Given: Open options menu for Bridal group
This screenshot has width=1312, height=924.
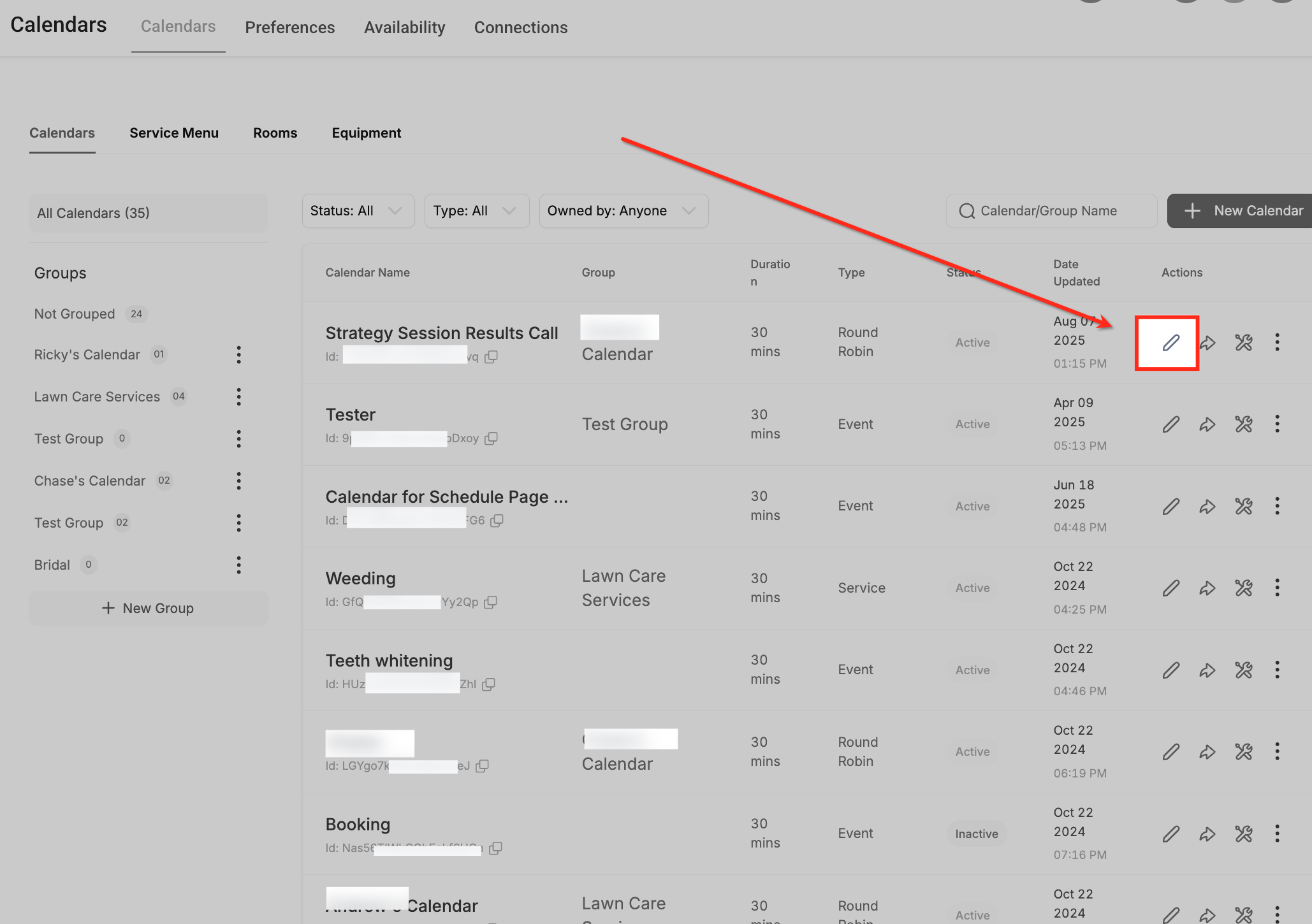Looking at the screenshot, I should [x=238, y=565].
